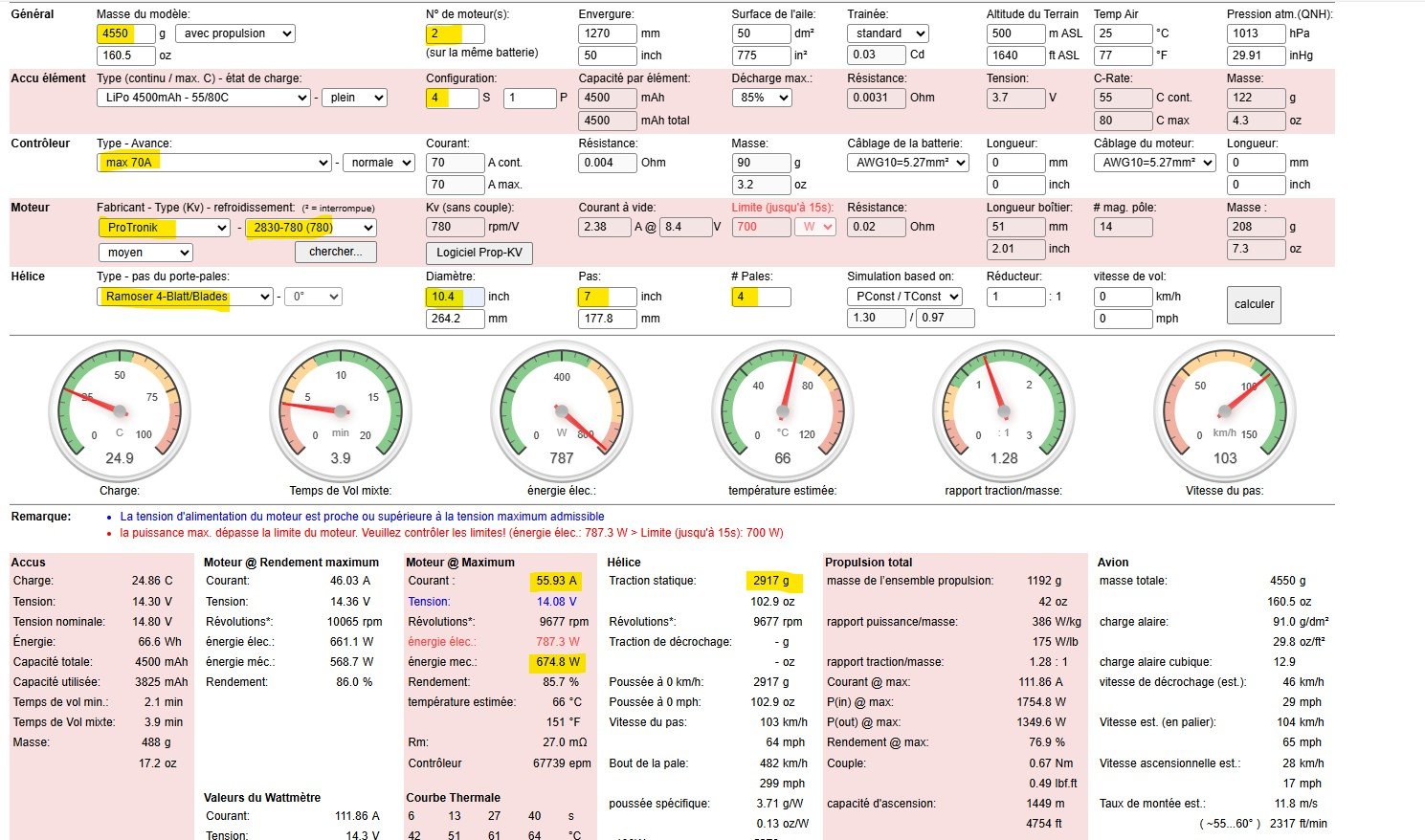
Task: Focus the propeller Diamètre inch field
Action: [455, 297]
